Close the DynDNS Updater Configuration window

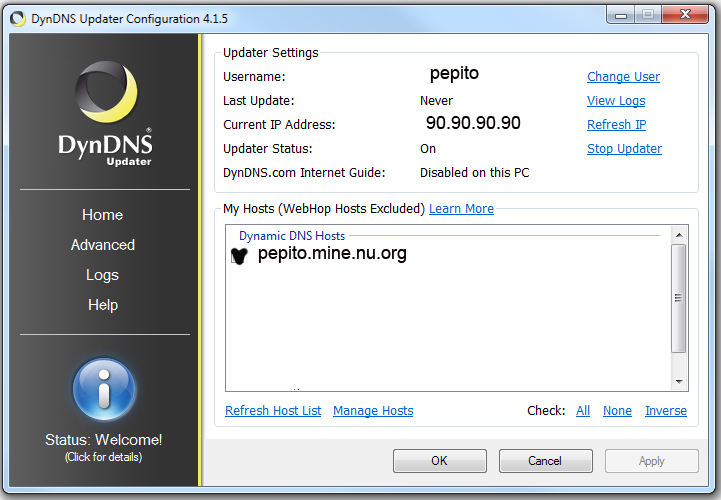click(685, 15)
